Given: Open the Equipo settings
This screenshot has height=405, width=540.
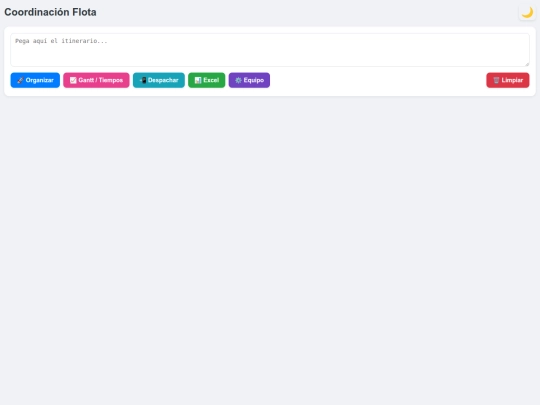Looking at the screenshot, I should (249, 80).
